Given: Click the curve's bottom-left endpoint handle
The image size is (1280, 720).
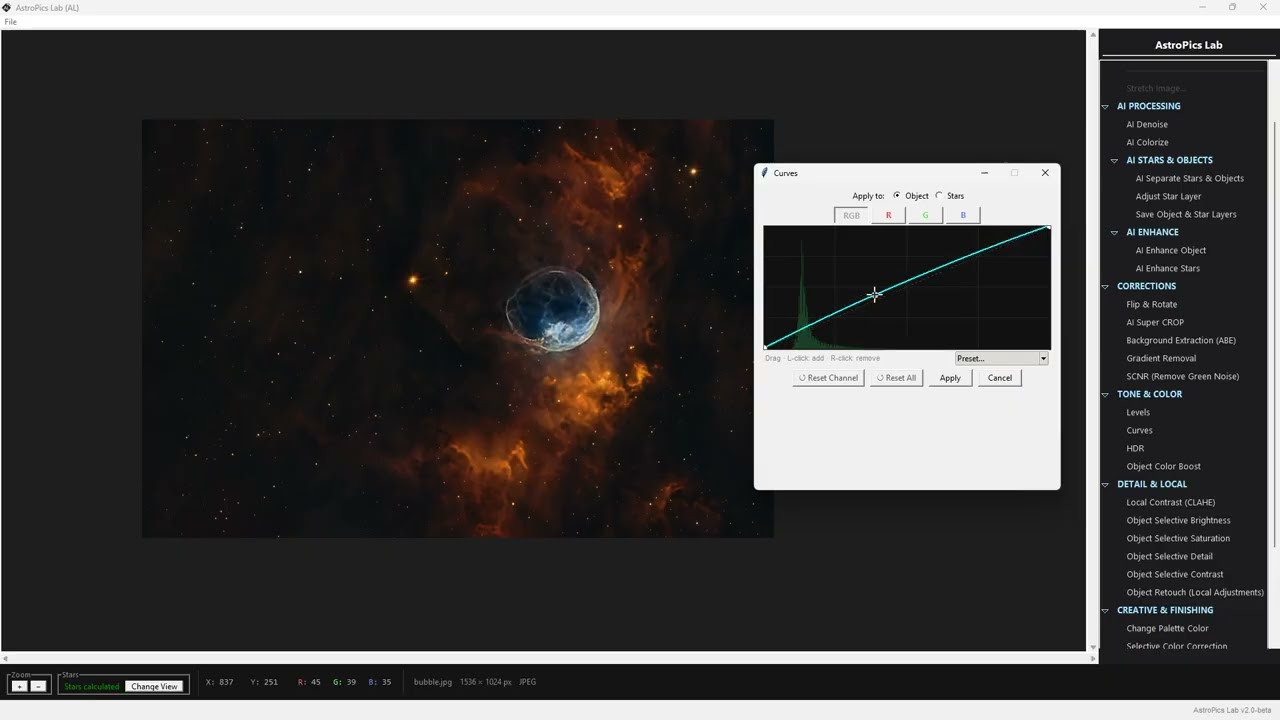Looking at the screenshot, I should [x=765, y=347].
